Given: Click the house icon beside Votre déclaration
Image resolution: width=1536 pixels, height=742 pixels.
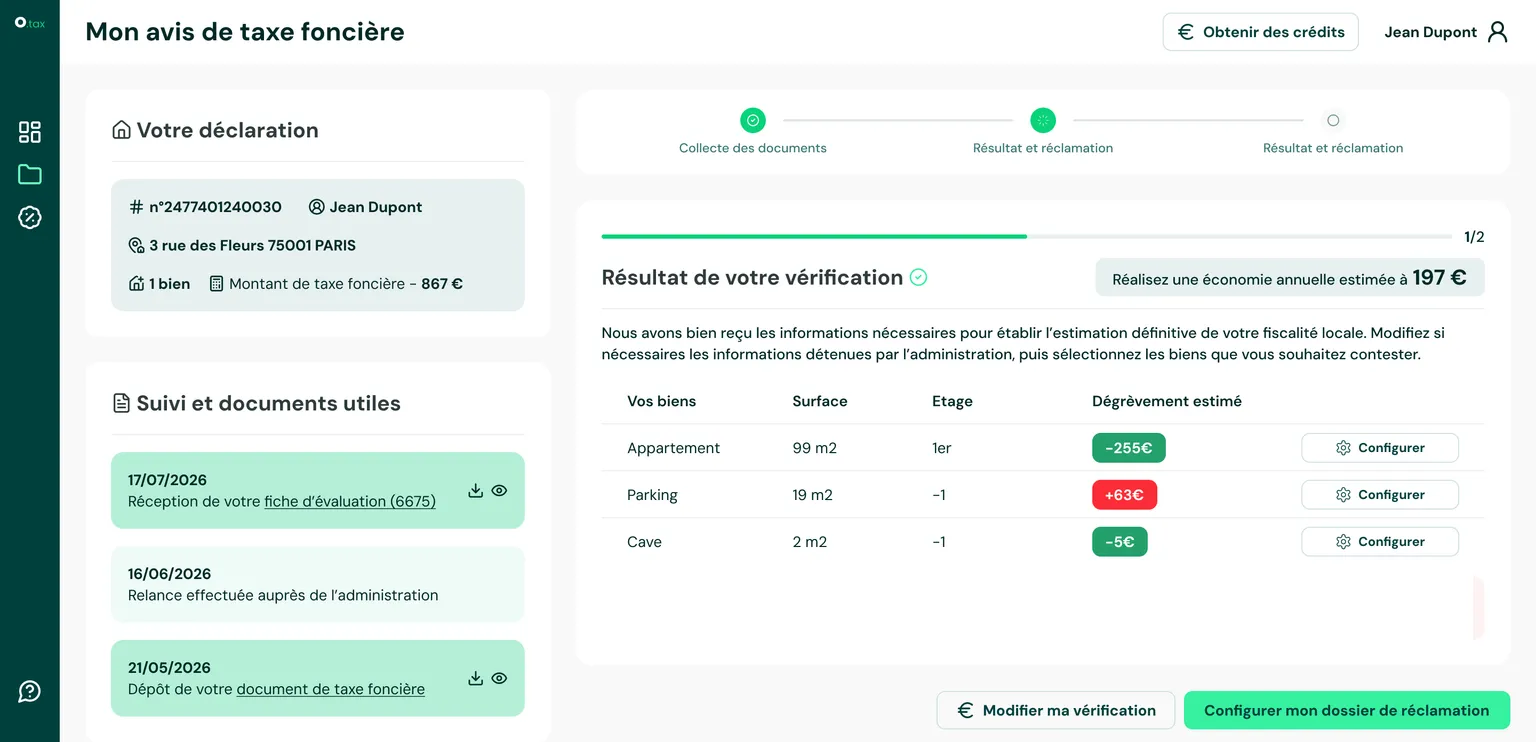Looking at the screenshot, I should [121, 130].
